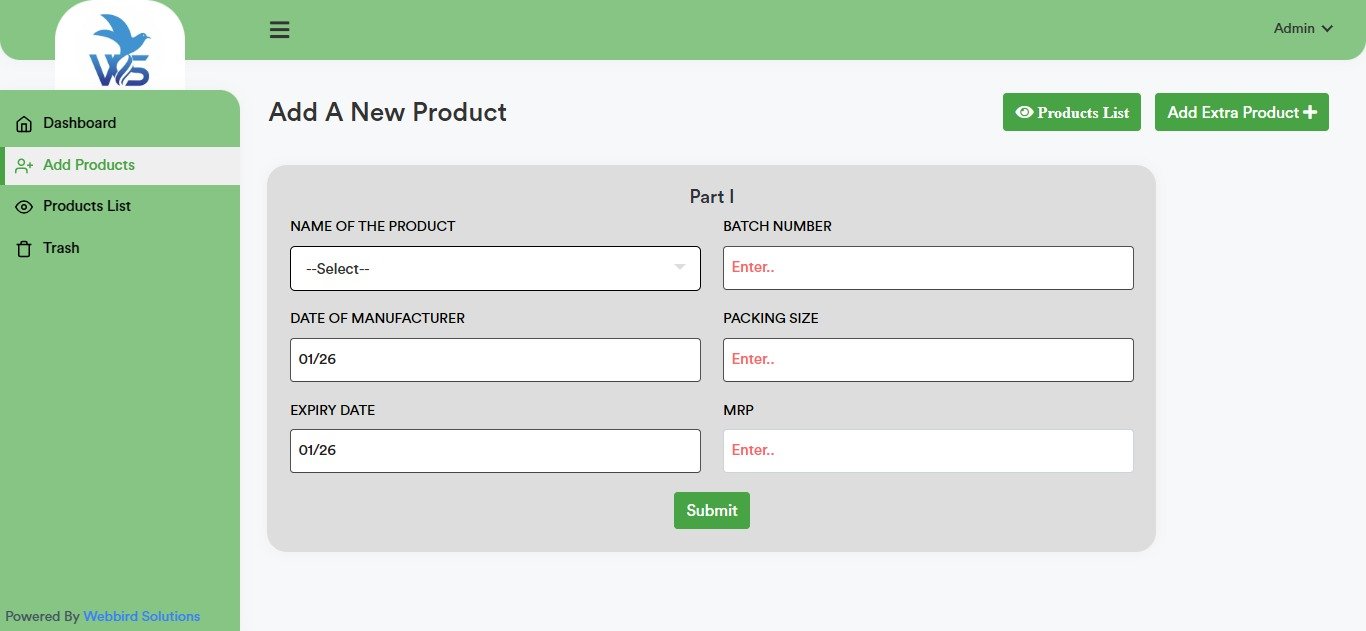Open the Webbird Solutions link

[x=142, y=616]
